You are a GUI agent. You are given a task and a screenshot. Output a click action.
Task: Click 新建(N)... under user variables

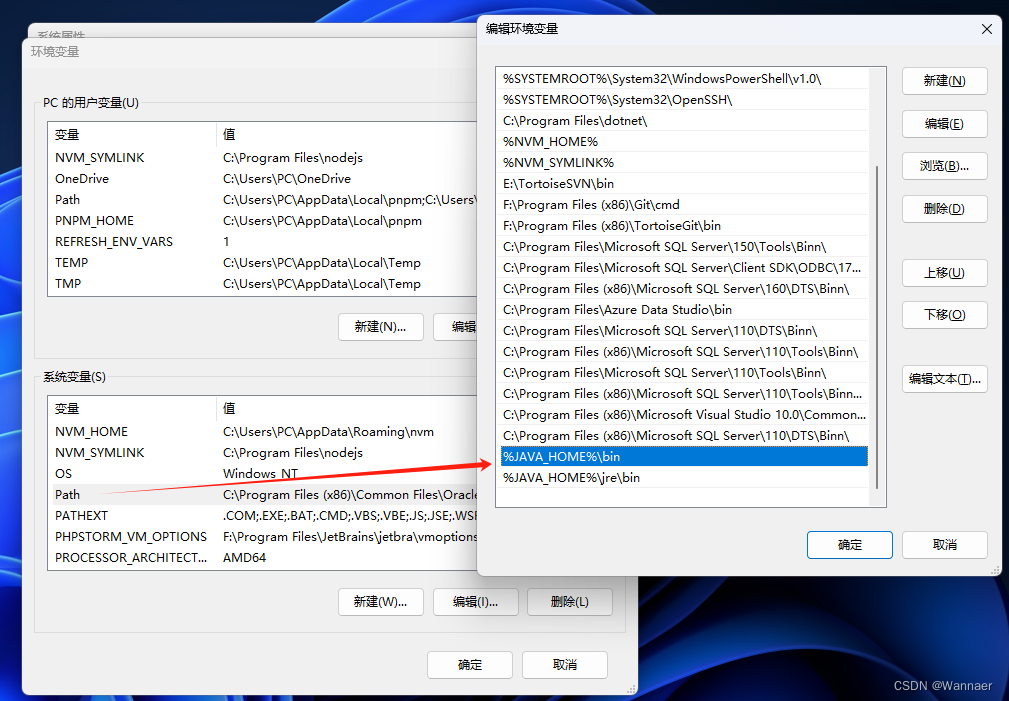[x=380, y=327]
